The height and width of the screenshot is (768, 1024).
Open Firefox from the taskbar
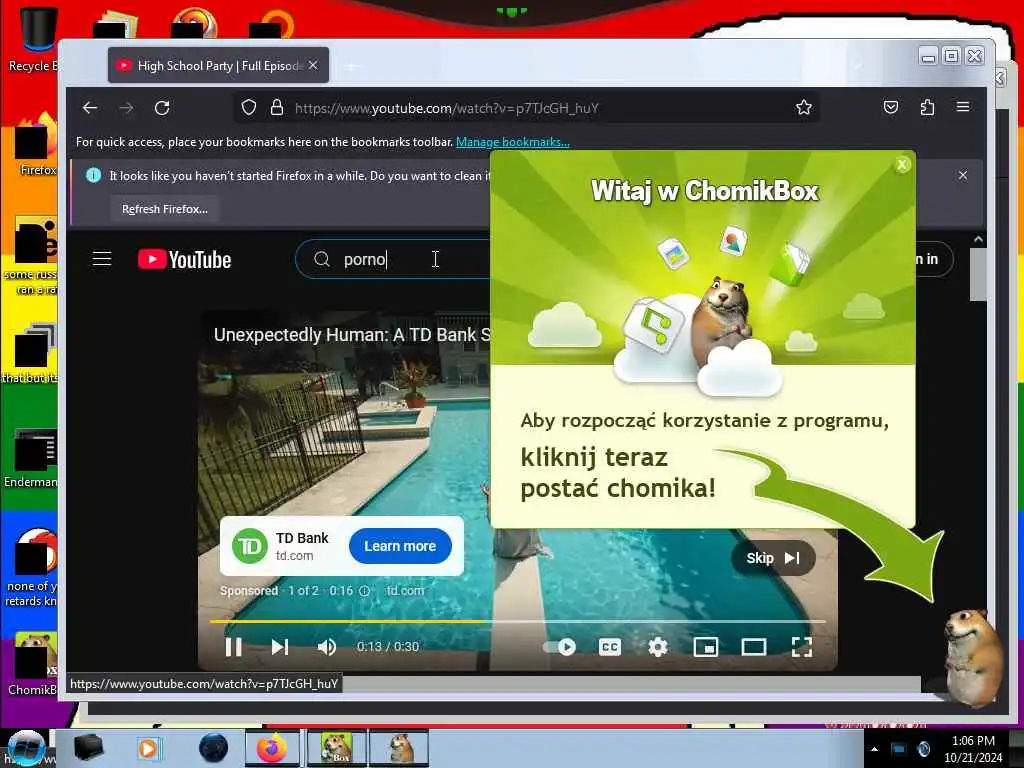click(x=272, y=748)
